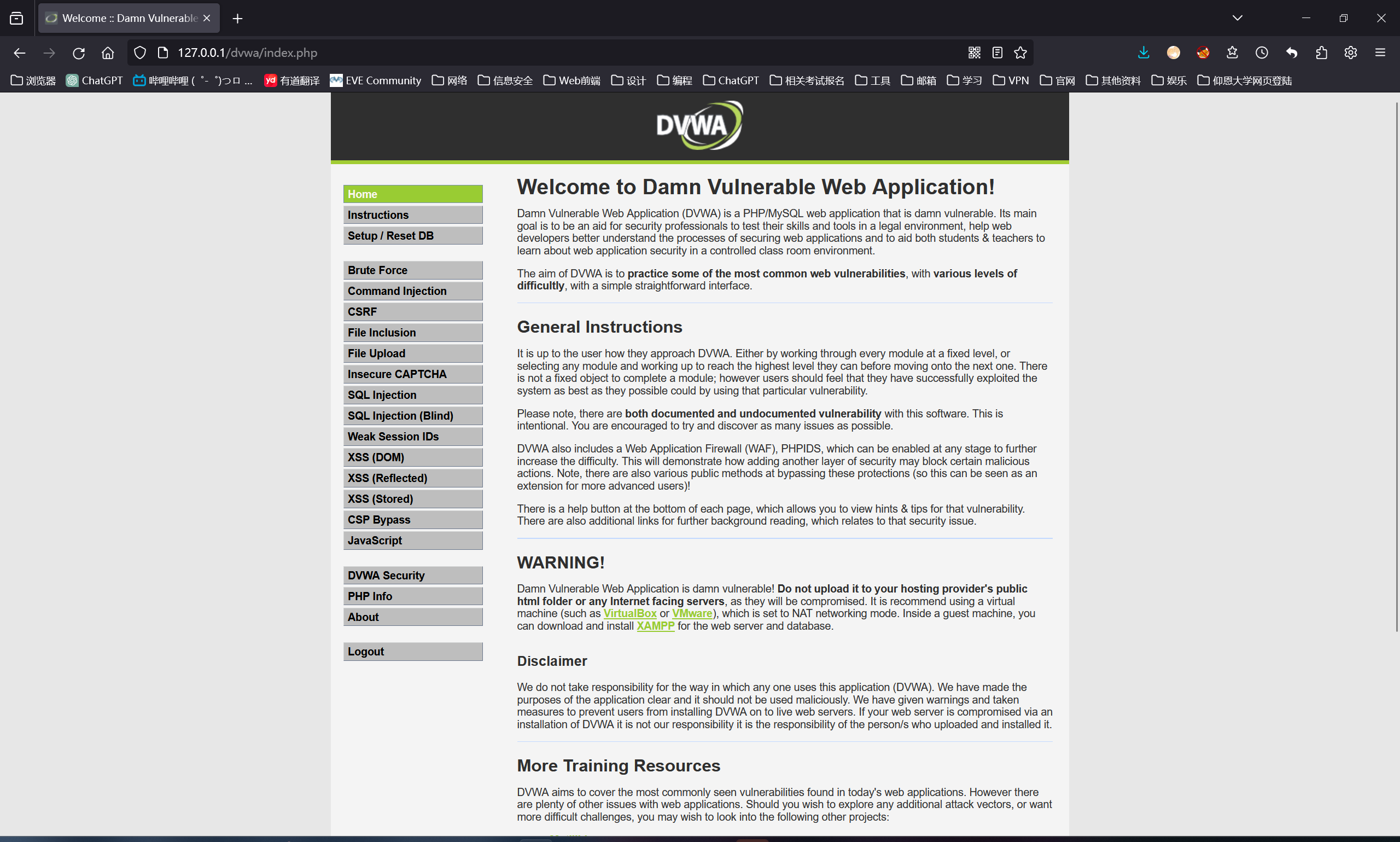This screenshot has height=842, width=1400.
Task: Bookmark this page with the star
Action: [1020, 53]
